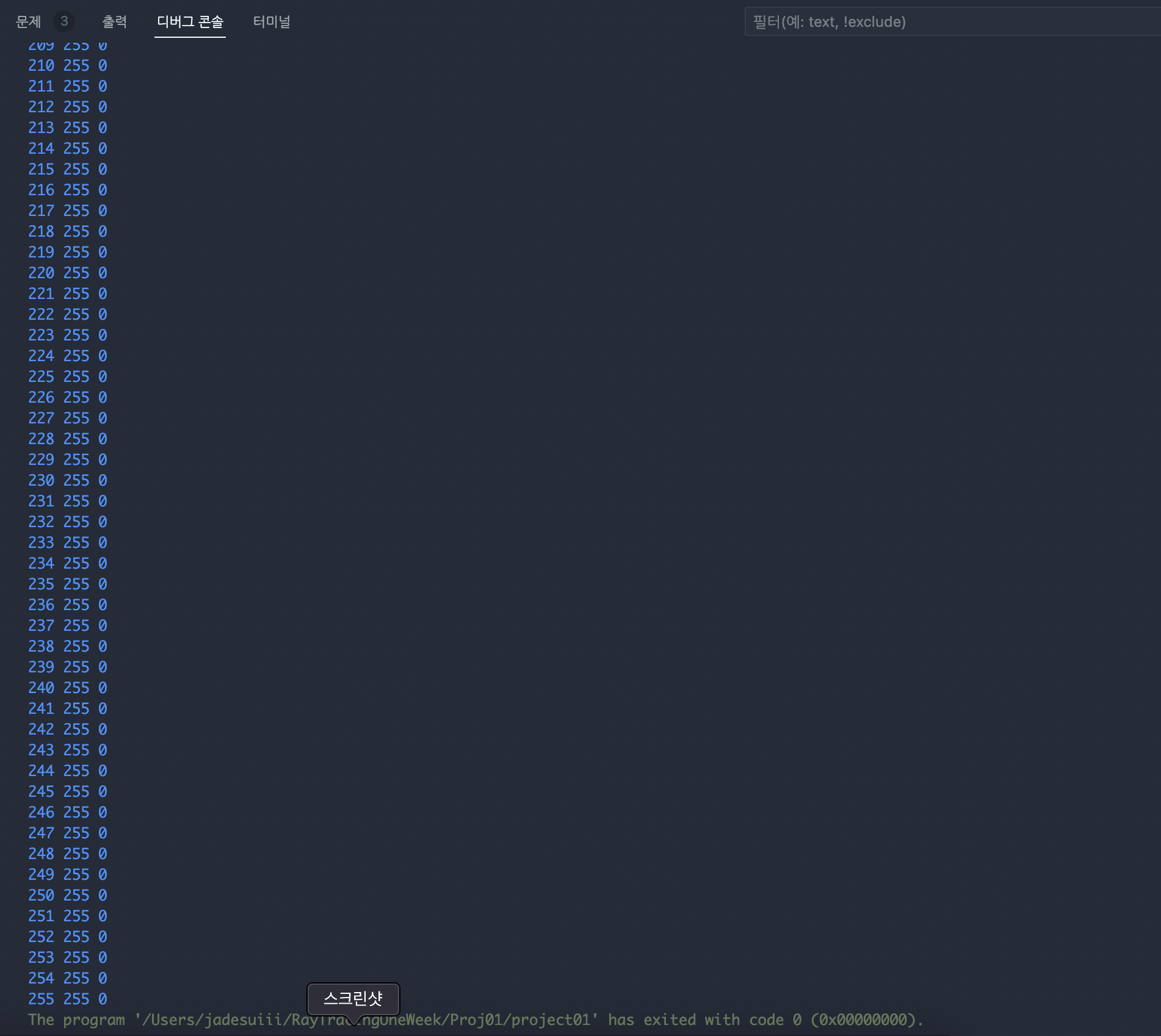Select the console line "251 255 0"

tap(68, 916)
